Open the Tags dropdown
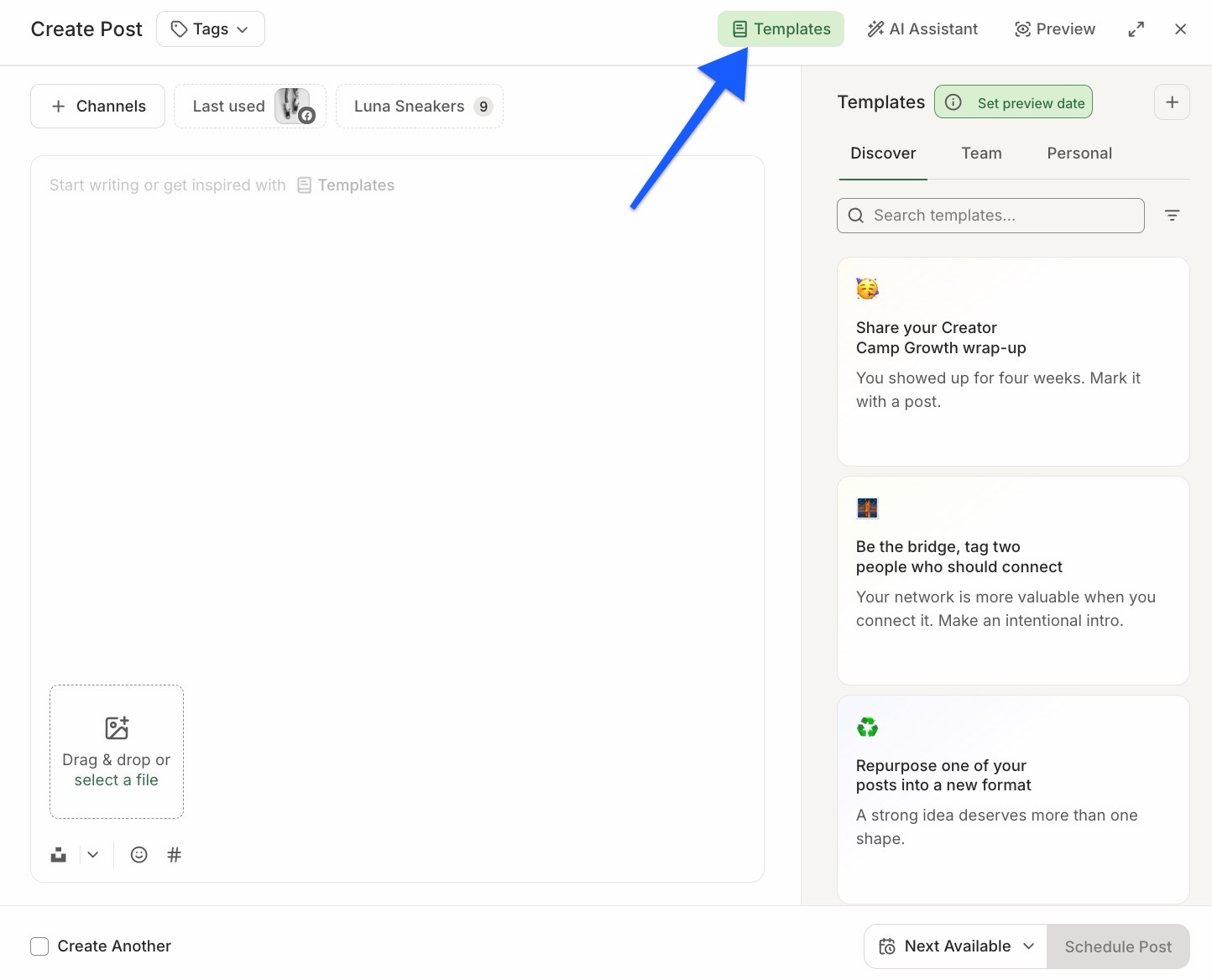Image resolution: width=1212 pixels, height=980 pixels. coord(211,29)
